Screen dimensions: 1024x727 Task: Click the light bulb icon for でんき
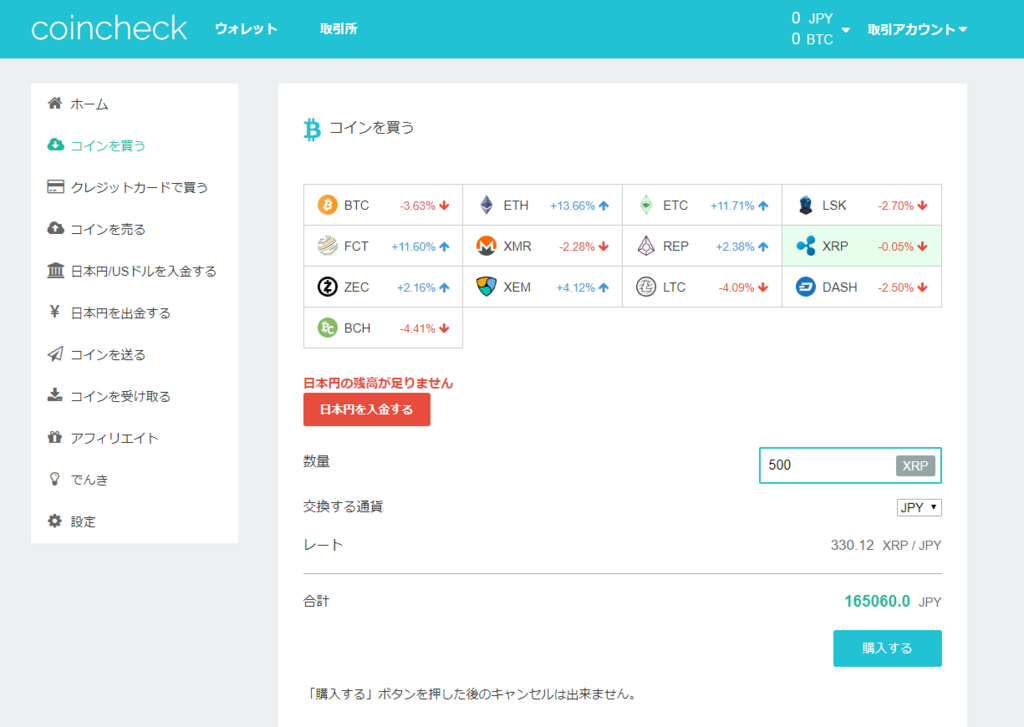55,479
